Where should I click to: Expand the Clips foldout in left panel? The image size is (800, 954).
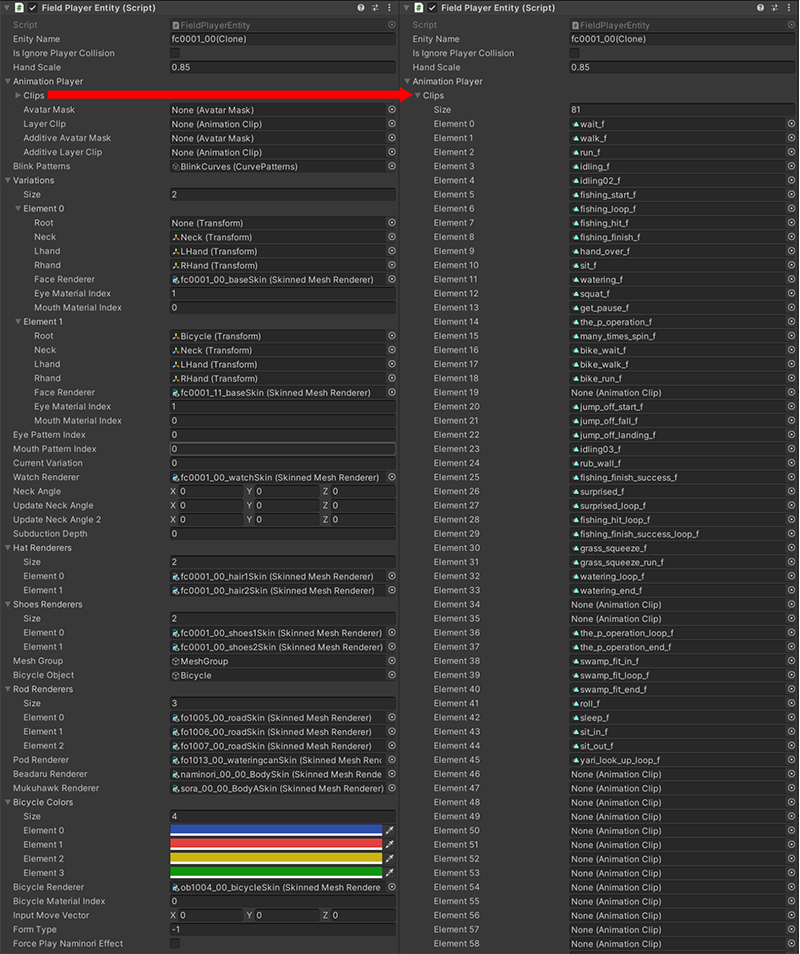tap(18, 96)
